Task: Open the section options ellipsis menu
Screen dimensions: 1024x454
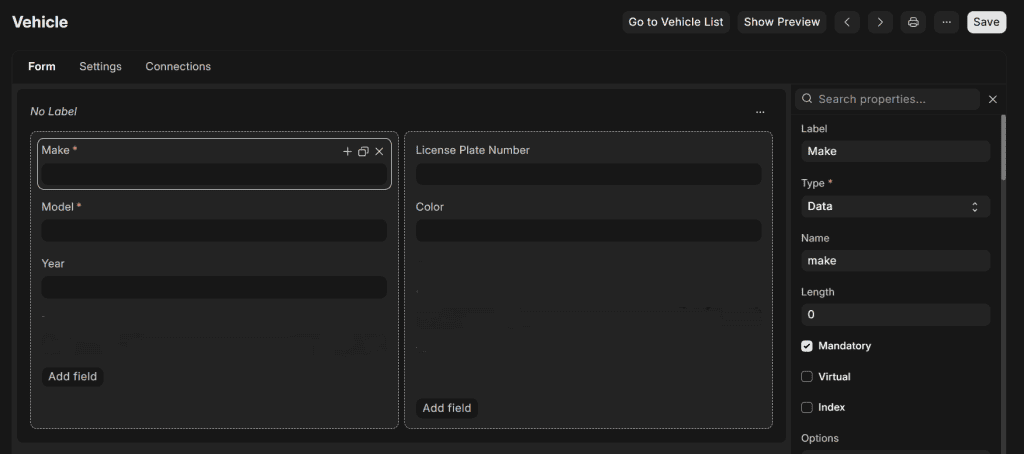Action: (x=760, y=112)
